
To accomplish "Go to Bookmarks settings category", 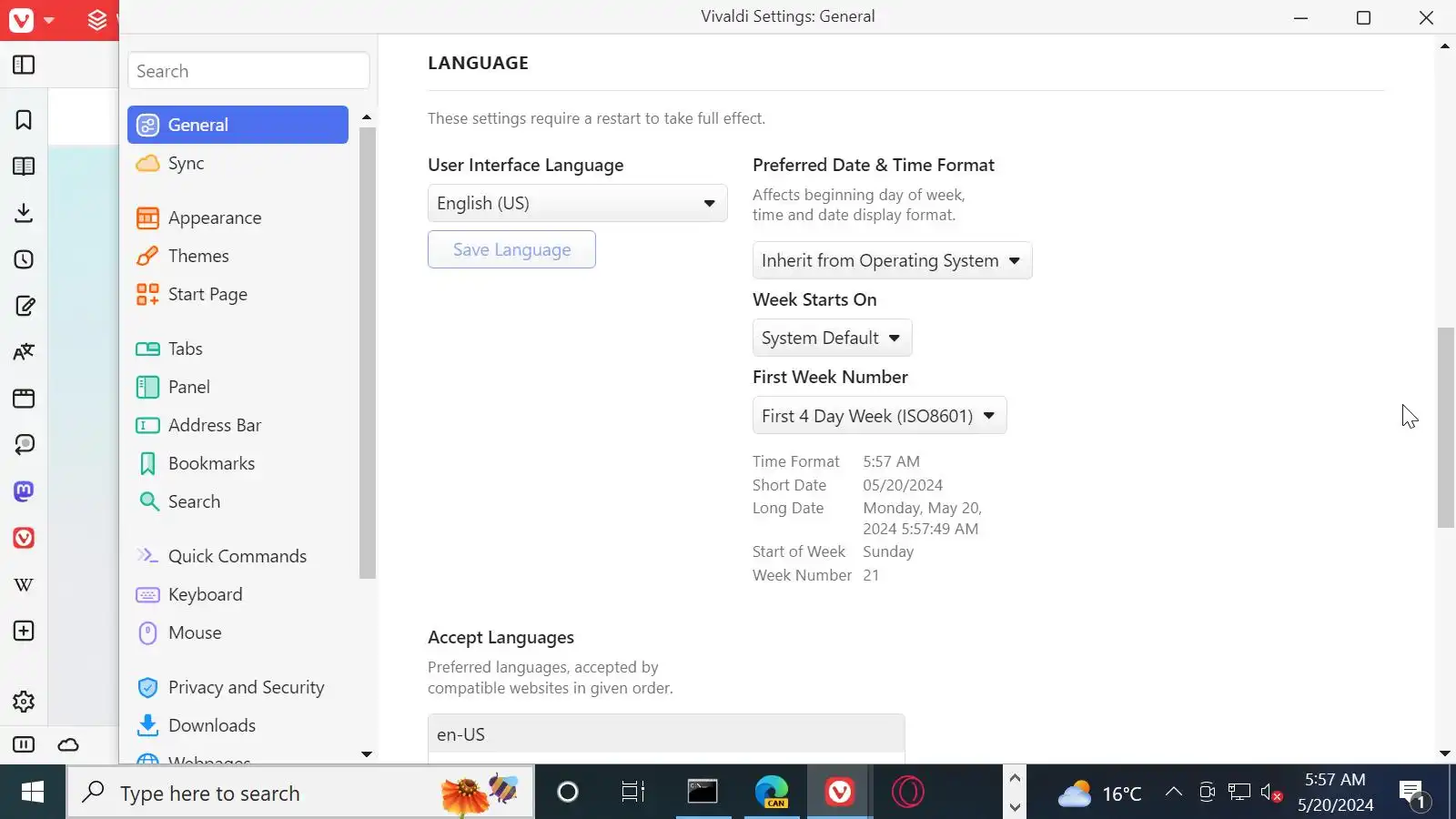I will (x=238, y=463).
